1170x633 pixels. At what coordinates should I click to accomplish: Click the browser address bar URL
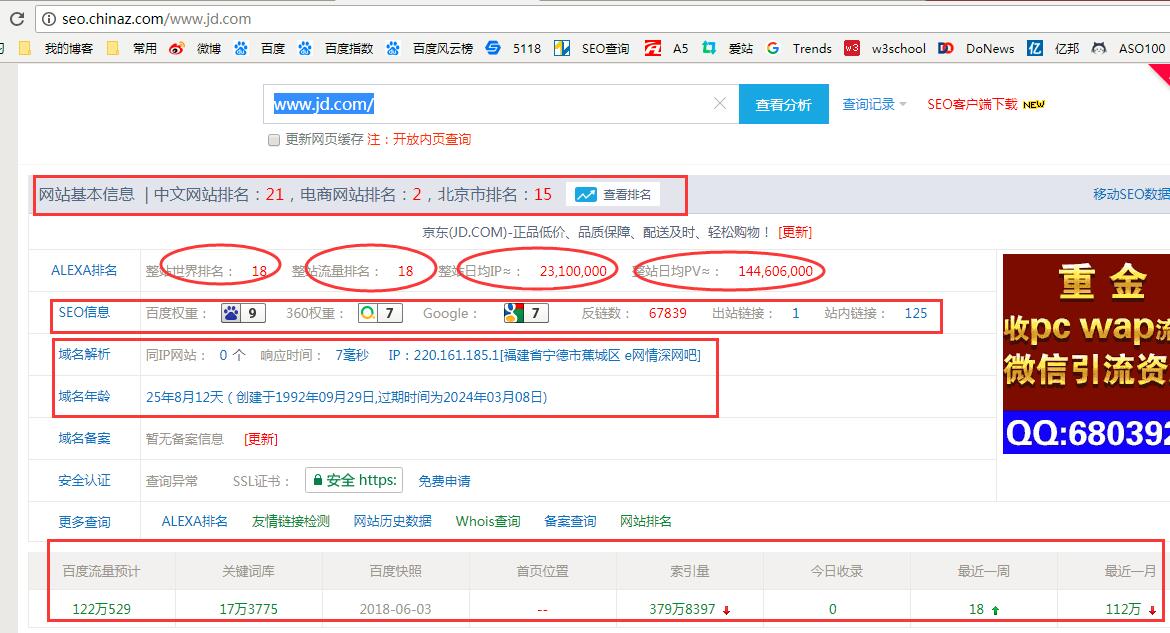tap(157, 19)
